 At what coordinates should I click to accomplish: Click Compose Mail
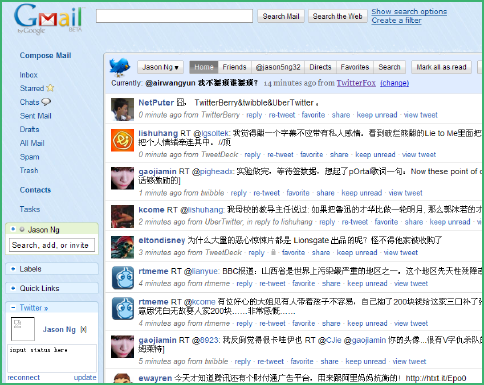[x=45, y=55]
